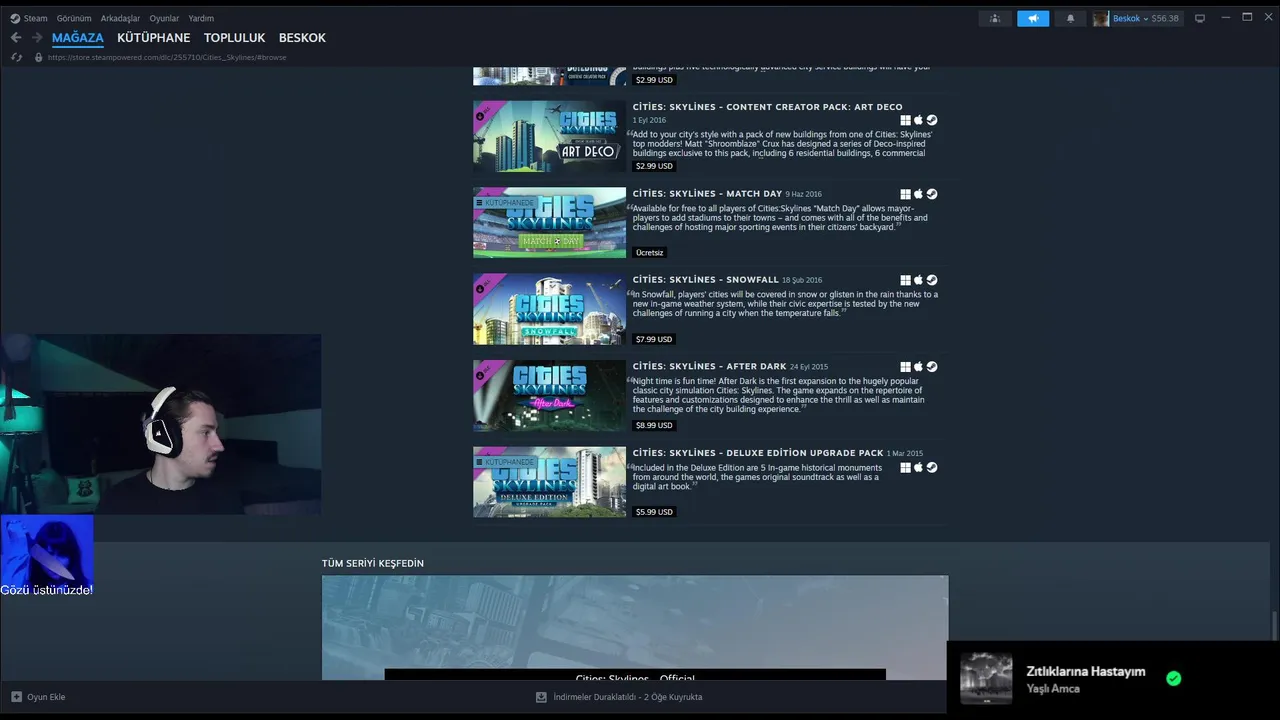
Task: Open the Match Day DLC title
Action: coord(707,194)
